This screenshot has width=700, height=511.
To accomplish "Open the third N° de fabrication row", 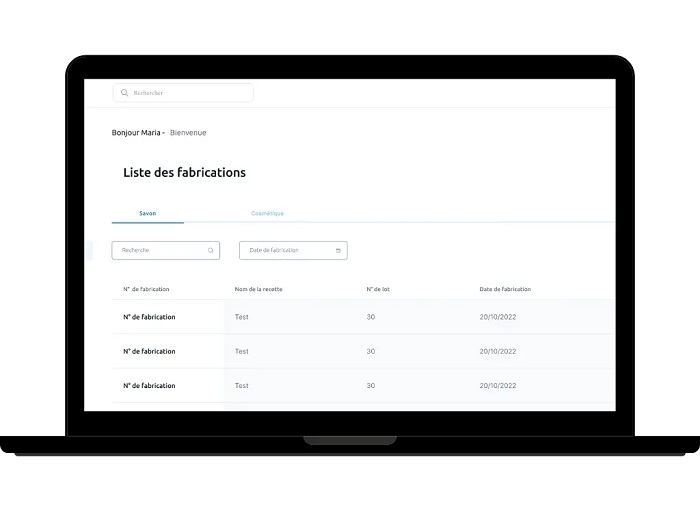I will pyautogui.click(x=149, y=385).
